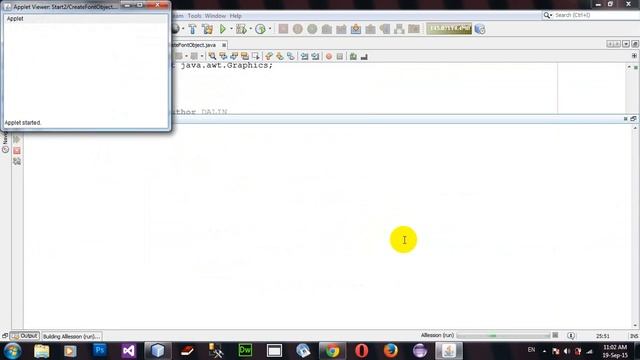Click the 25:51 cursor position indicator
This screenshot has width=640, height=360.
pyautogui.click(x=602, y=336)
